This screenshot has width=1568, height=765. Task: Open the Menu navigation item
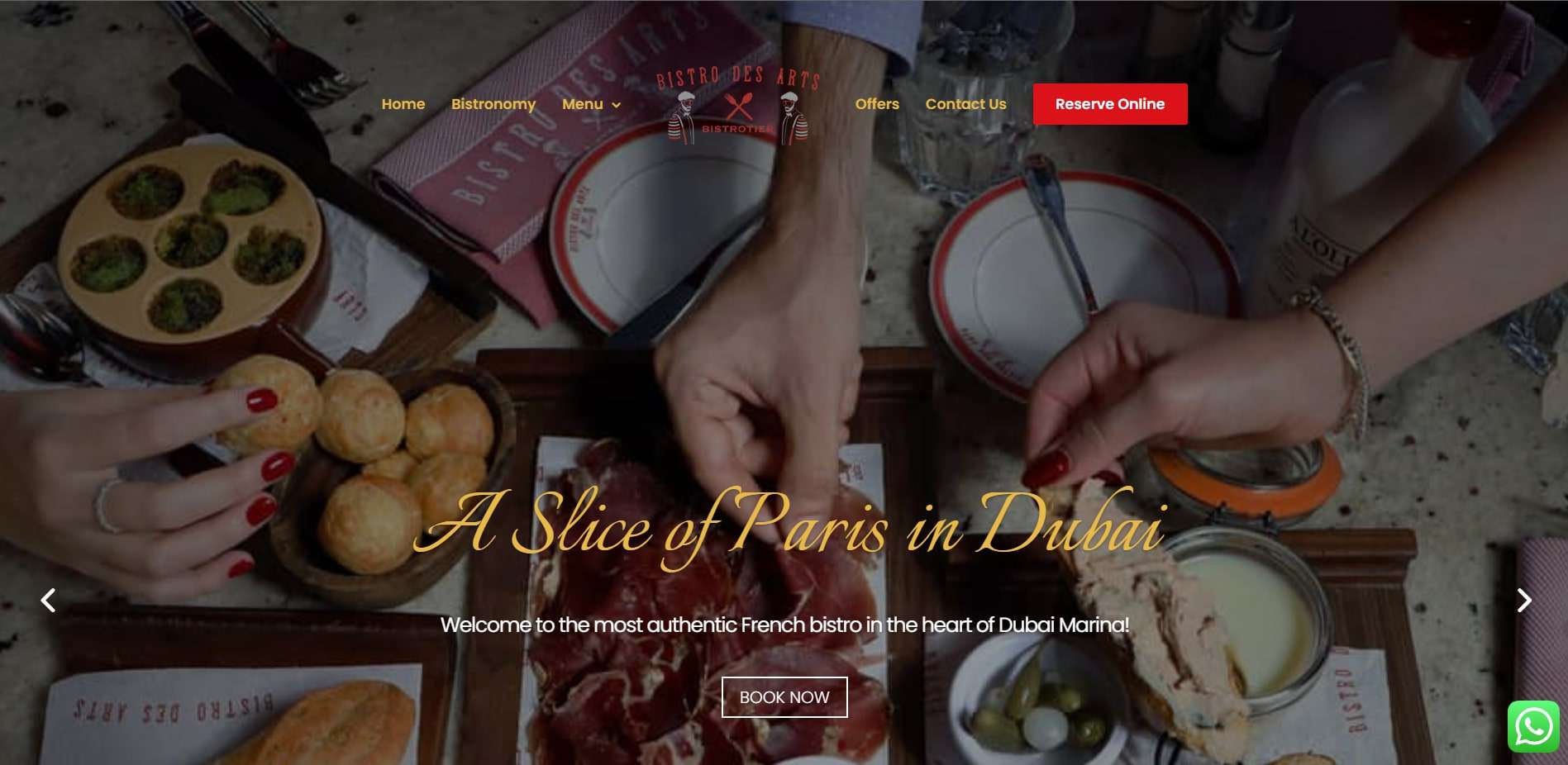[x=583, y=104]
